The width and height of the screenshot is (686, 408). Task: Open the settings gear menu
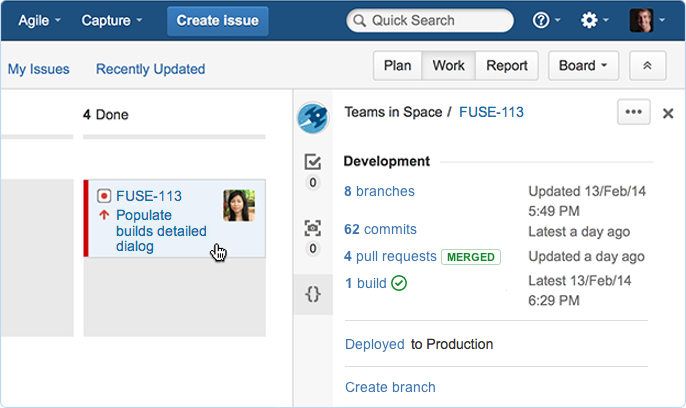tap(594, 20)
